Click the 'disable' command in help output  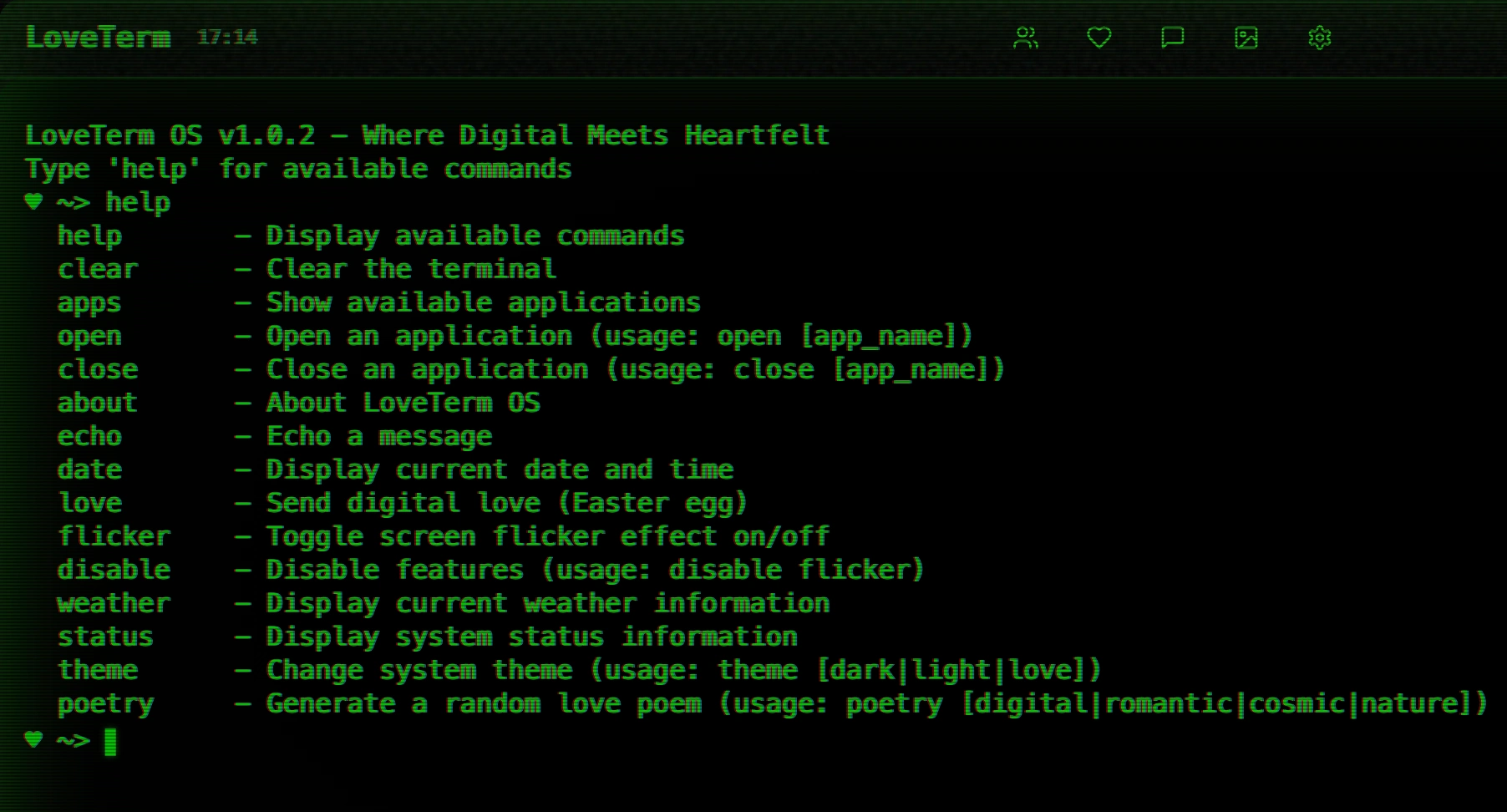tap(114, 570)
